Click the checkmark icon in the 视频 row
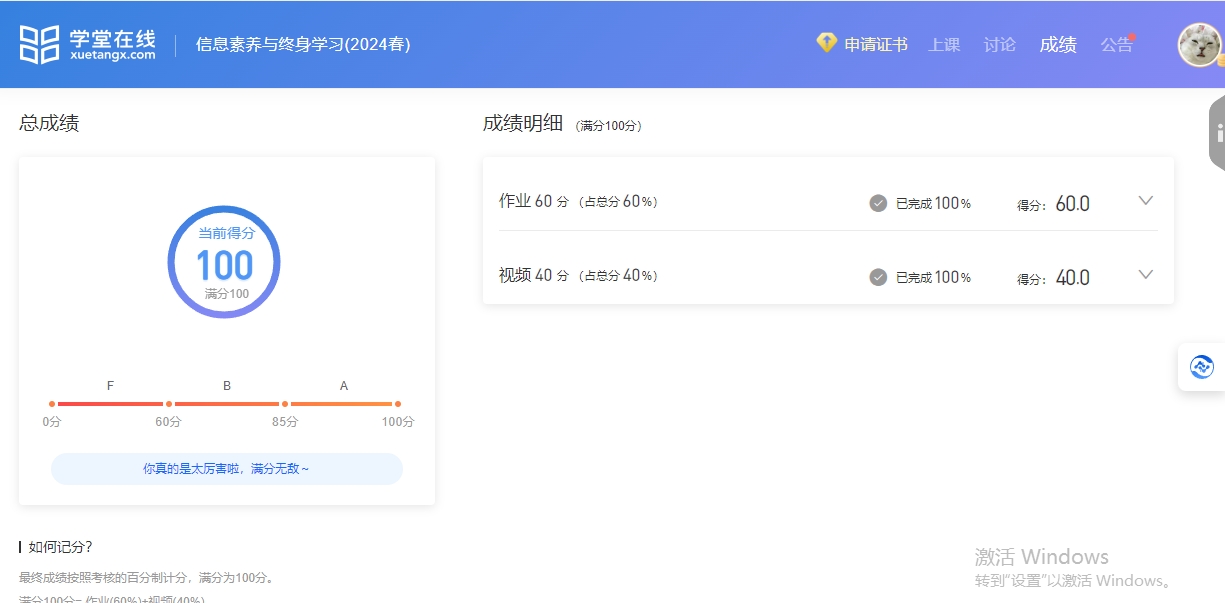The image size is (1225, 603). (878, 277)
